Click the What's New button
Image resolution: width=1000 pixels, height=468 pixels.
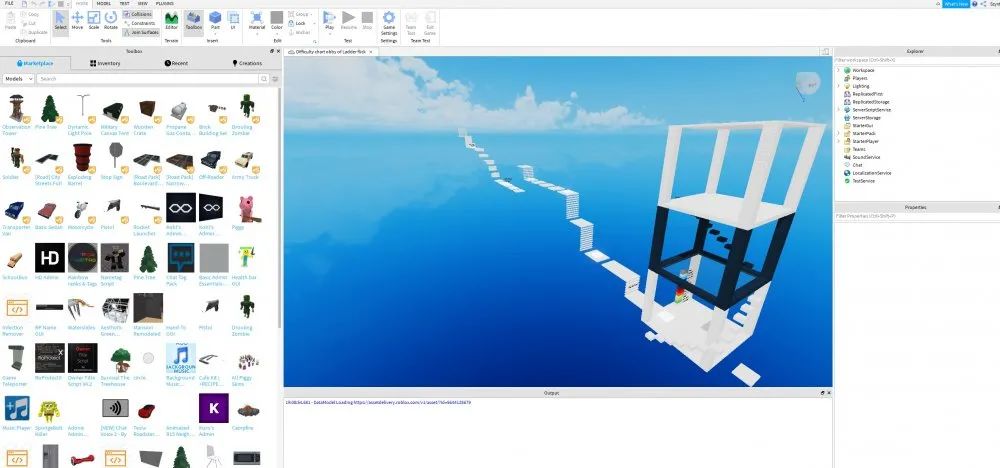[x=955, y=4]
